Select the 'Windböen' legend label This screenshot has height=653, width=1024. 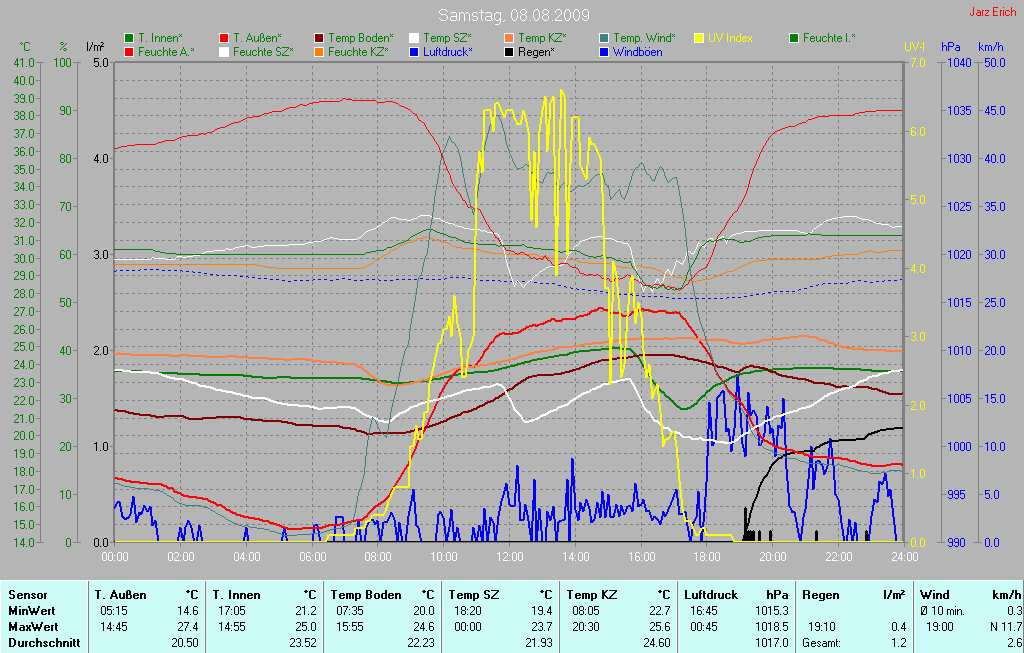(x=638, y=52)
